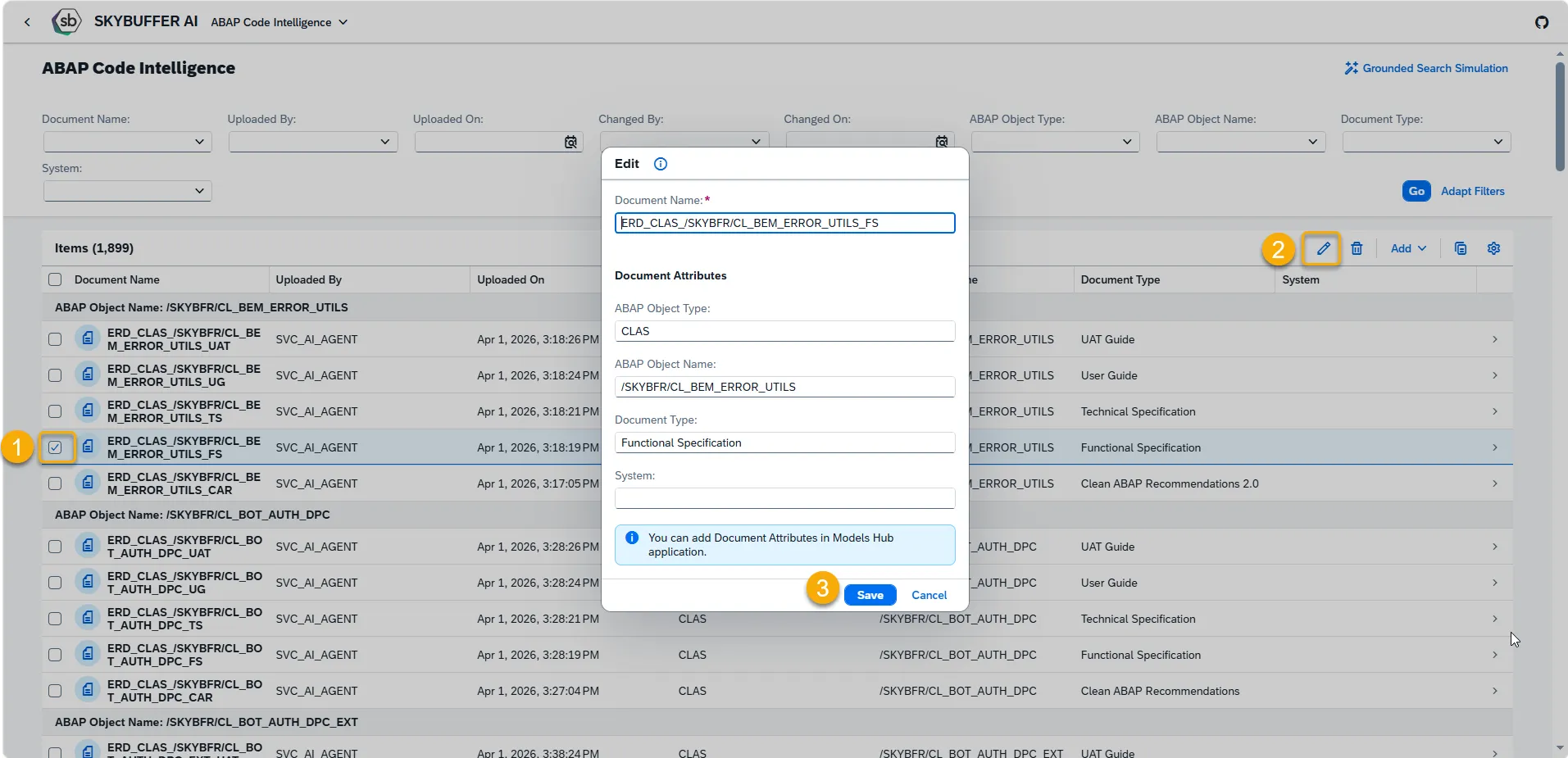This screenshot has height=758, width=1568.
Task: Click the page vertical scrollbar thumb
Action: [x=1560, y=115]
